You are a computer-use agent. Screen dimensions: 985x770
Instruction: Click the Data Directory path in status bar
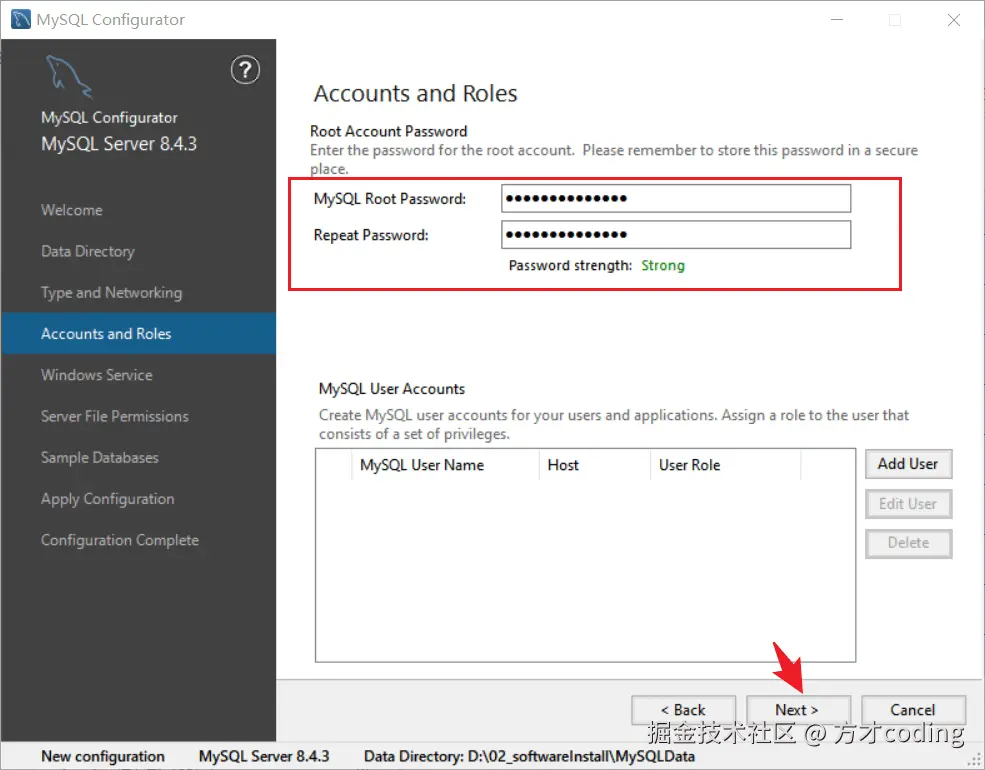(x=529, y=756)
